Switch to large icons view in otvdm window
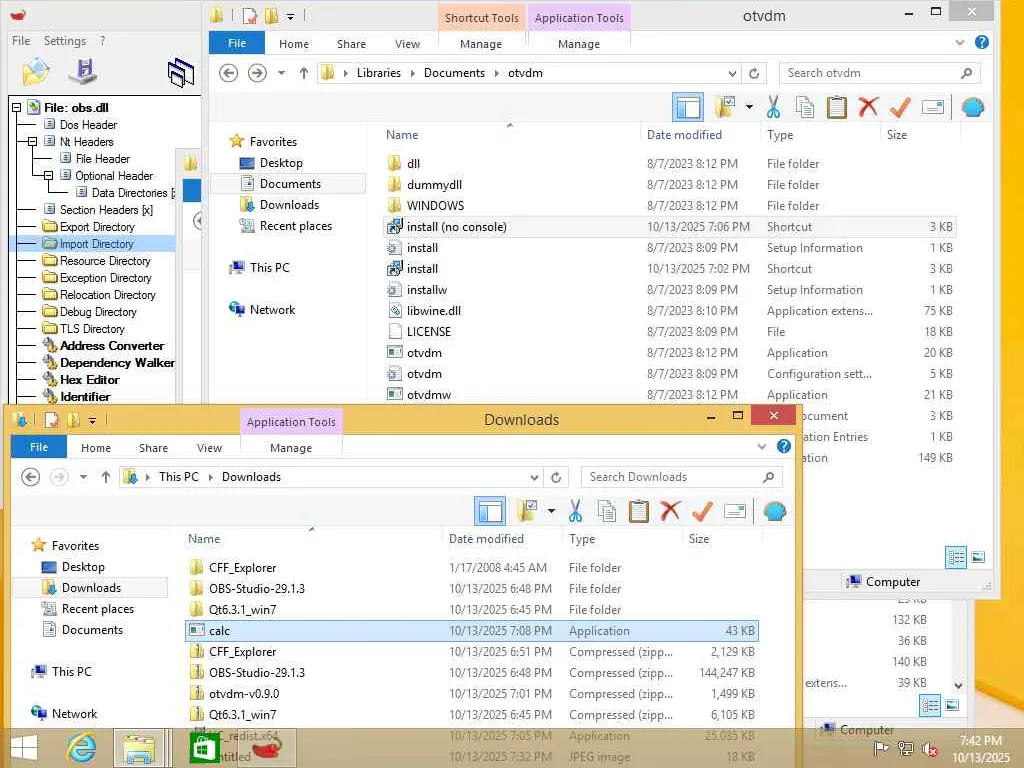 978,557
